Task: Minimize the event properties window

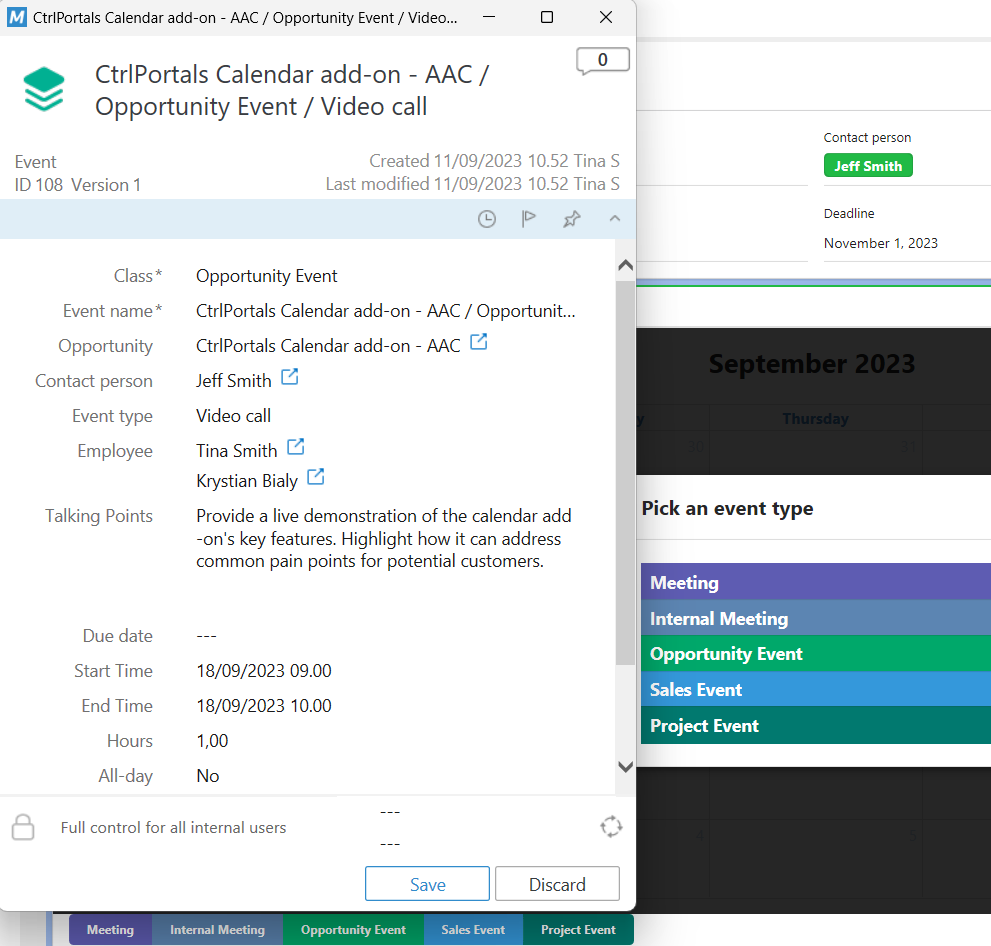Action: coord(489,17)
